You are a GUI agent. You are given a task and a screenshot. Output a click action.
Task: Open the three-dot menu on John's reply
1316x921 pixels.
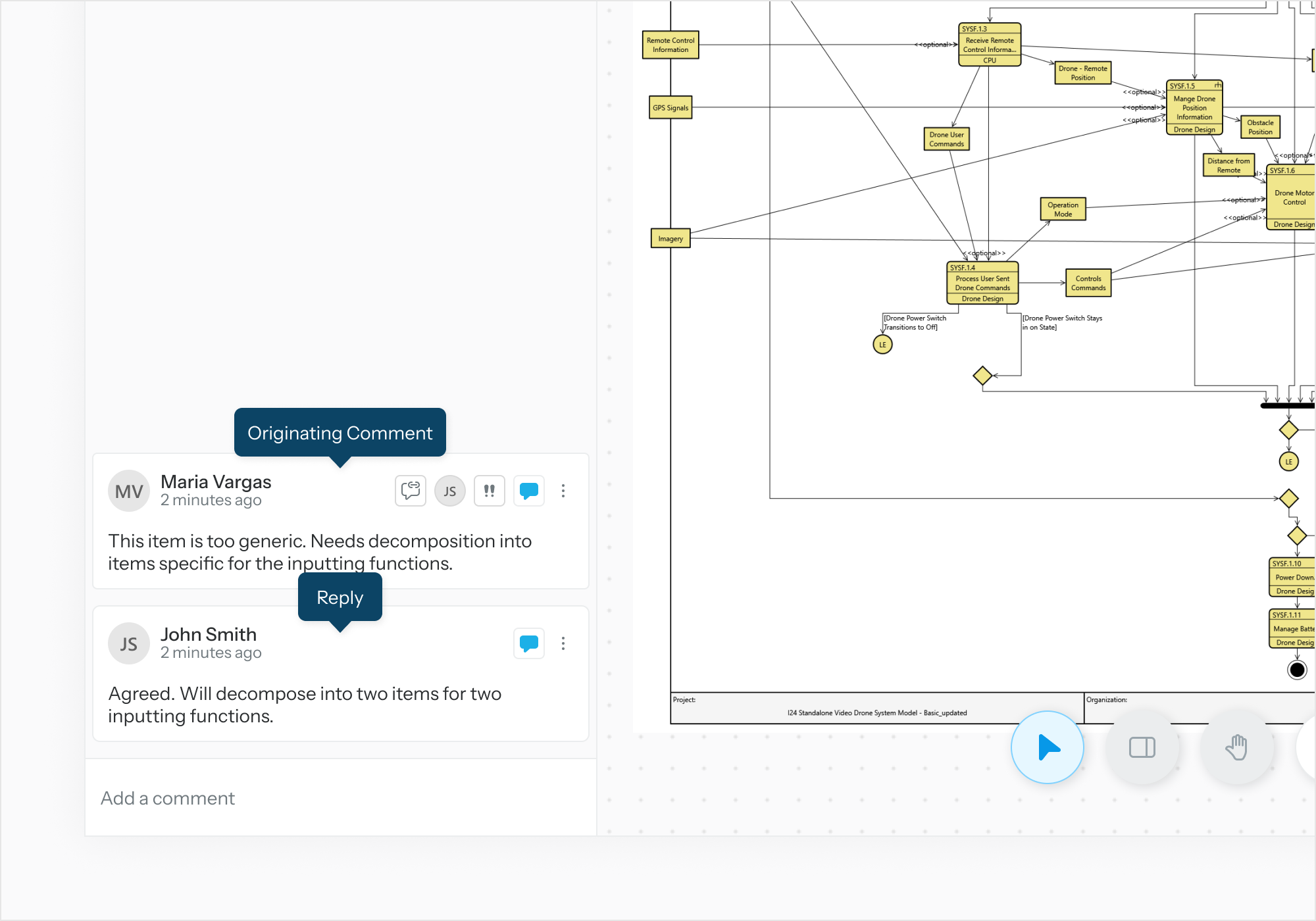point(563,643)
